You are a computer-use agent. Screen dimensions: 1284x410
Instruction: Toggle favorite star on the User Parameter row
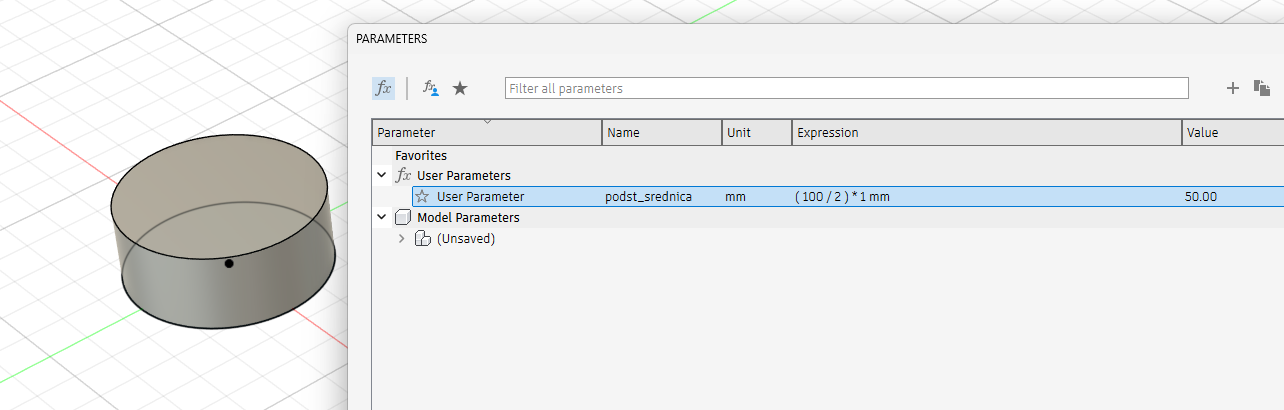pos(422,197)
